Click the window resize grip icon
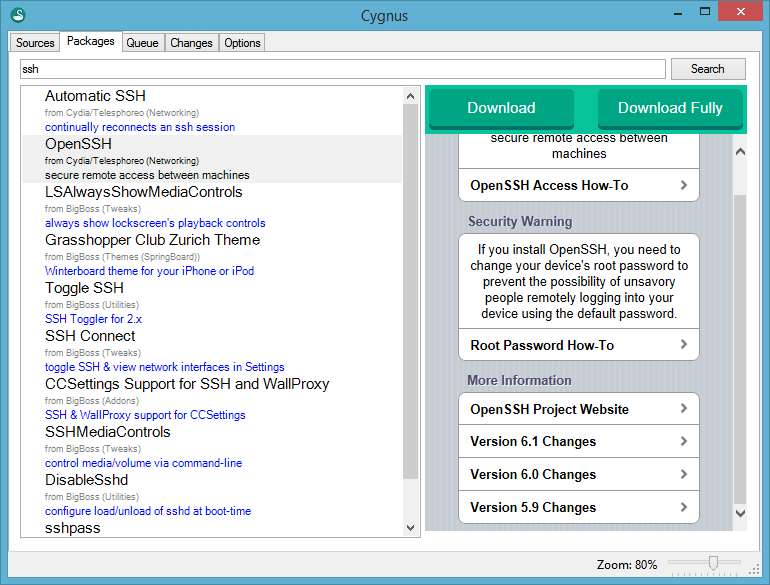 pyautogui.click(x=754, y=569)
